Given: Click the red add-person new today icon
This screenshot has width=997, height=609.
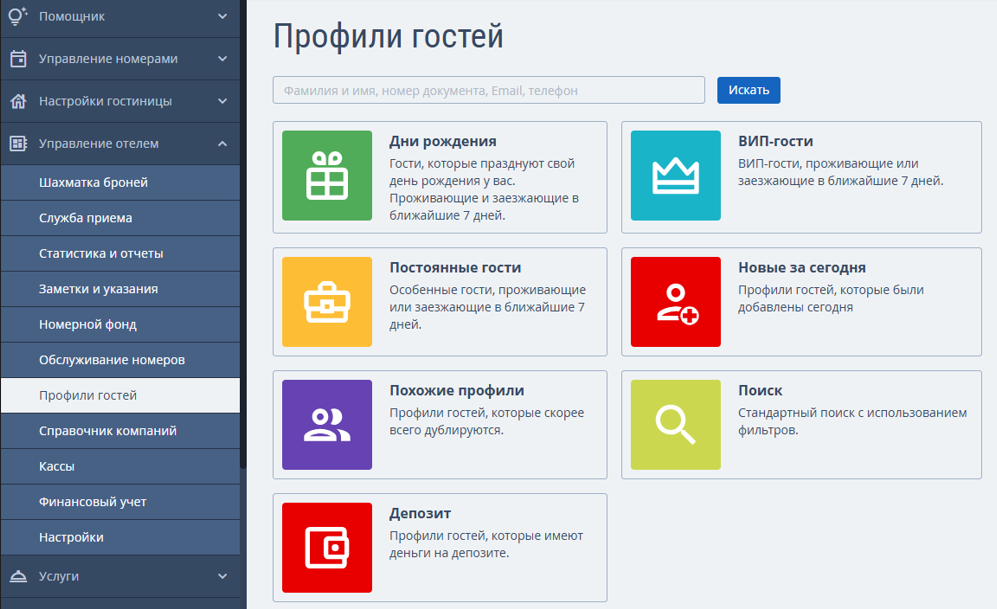Looking at the screenshot, I should click(x=675, y=302).
